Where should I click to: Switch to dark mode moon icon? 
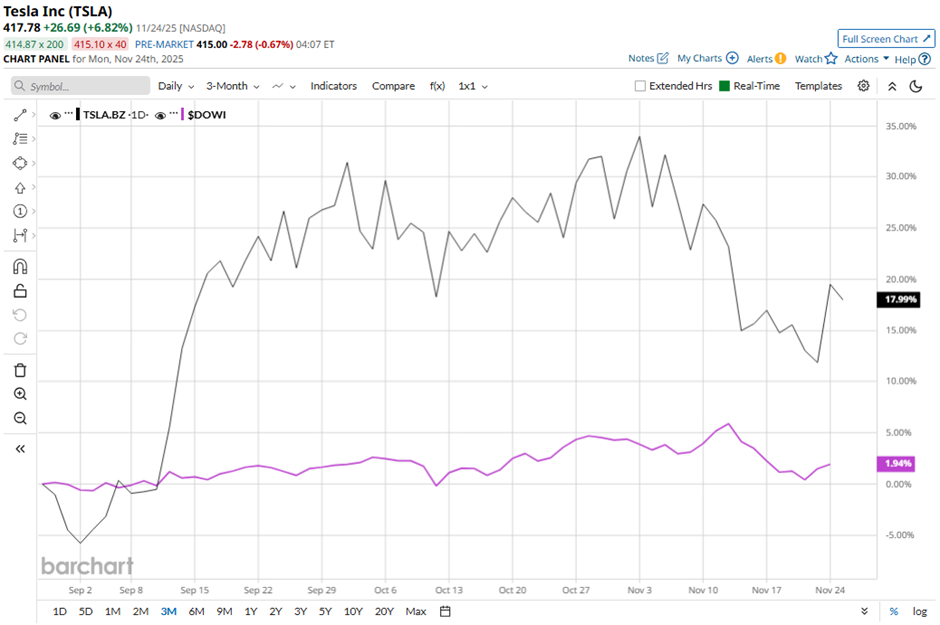point(916,86)
